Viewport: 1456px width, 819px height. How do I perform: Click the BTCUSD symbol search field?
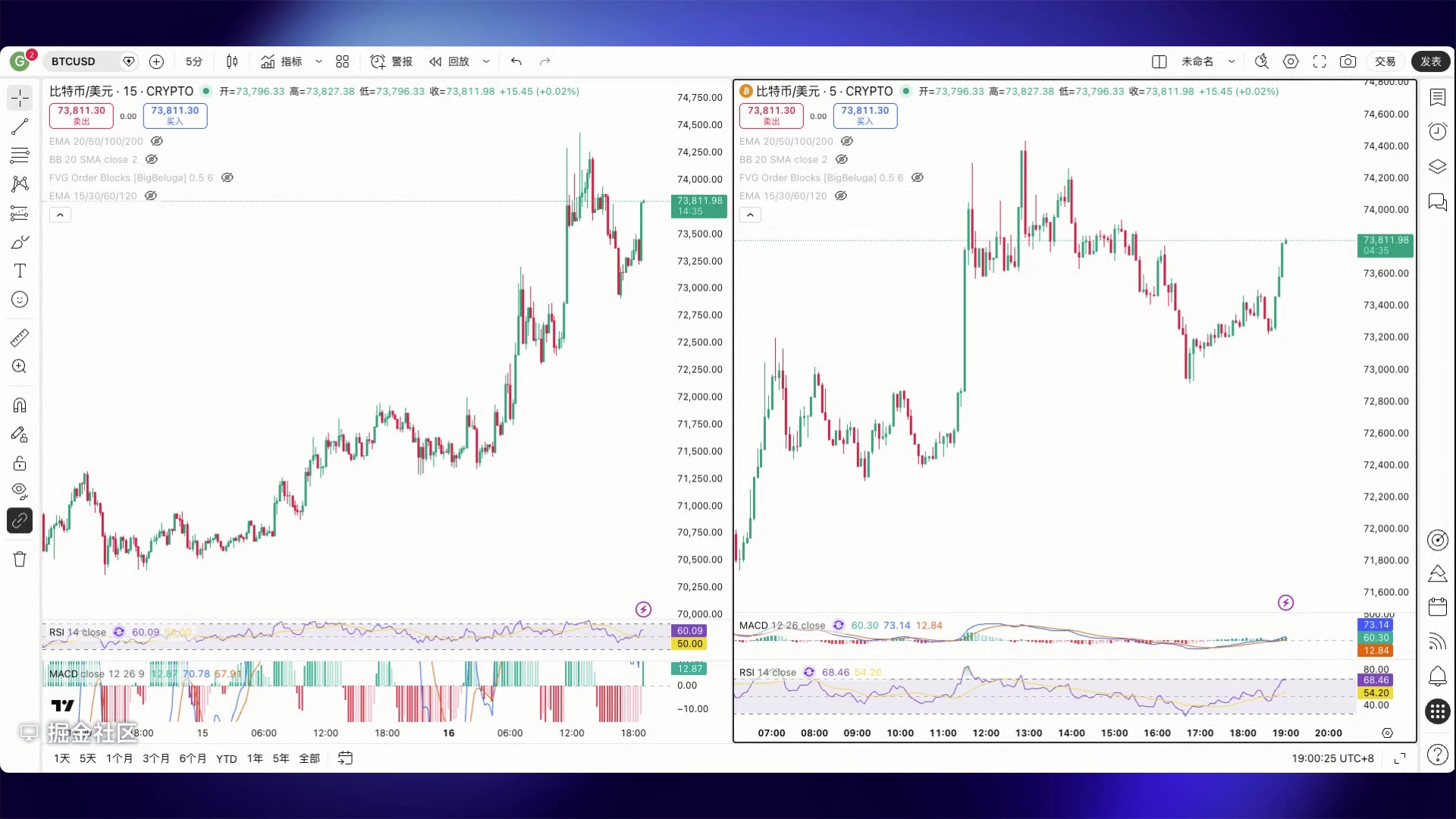click(x=74, y=61)
